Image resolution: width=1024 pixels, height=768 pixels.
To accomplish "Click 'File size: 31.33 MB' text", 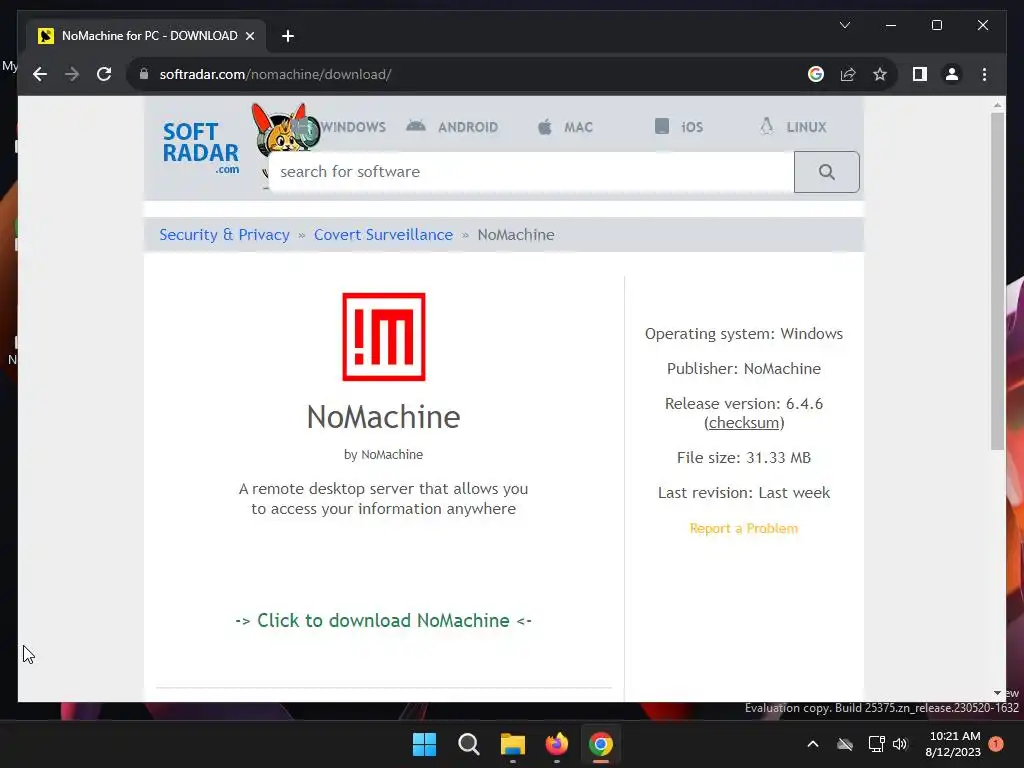I will 744,458.
